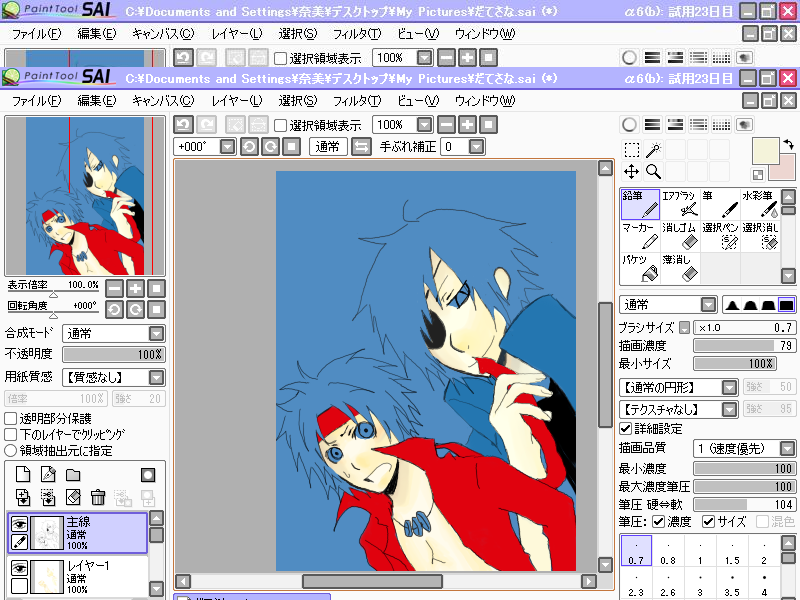Create a new normal layer
This screenshot has height=600, width=800.
pyautogui.click(x=23, y=474)
